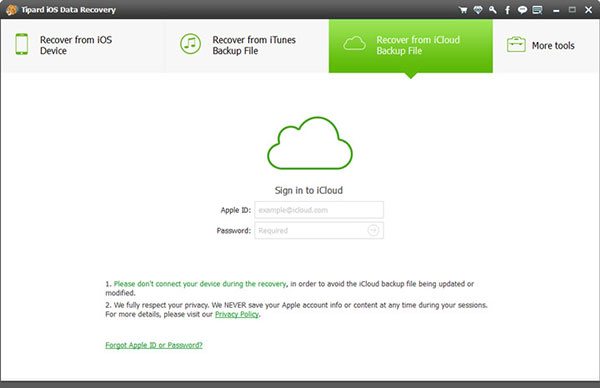Click the speech bubble feedback icon
Image resolution: width=600 pixels, height=388 pixels.
[522, 10]
